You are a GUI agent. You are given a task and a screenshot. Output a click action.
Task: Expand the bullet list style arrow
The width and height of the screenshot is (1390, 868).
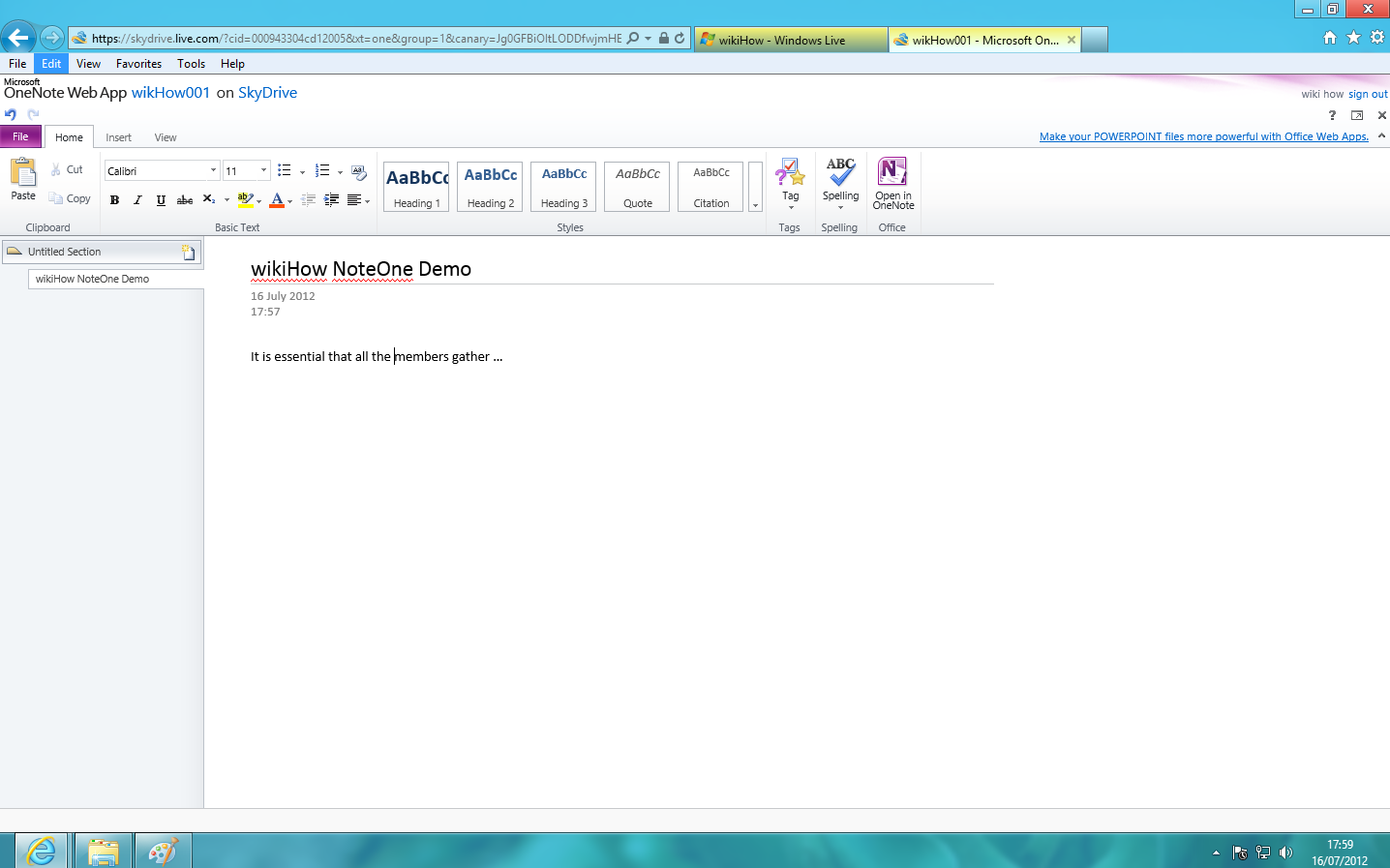(302, 172)
